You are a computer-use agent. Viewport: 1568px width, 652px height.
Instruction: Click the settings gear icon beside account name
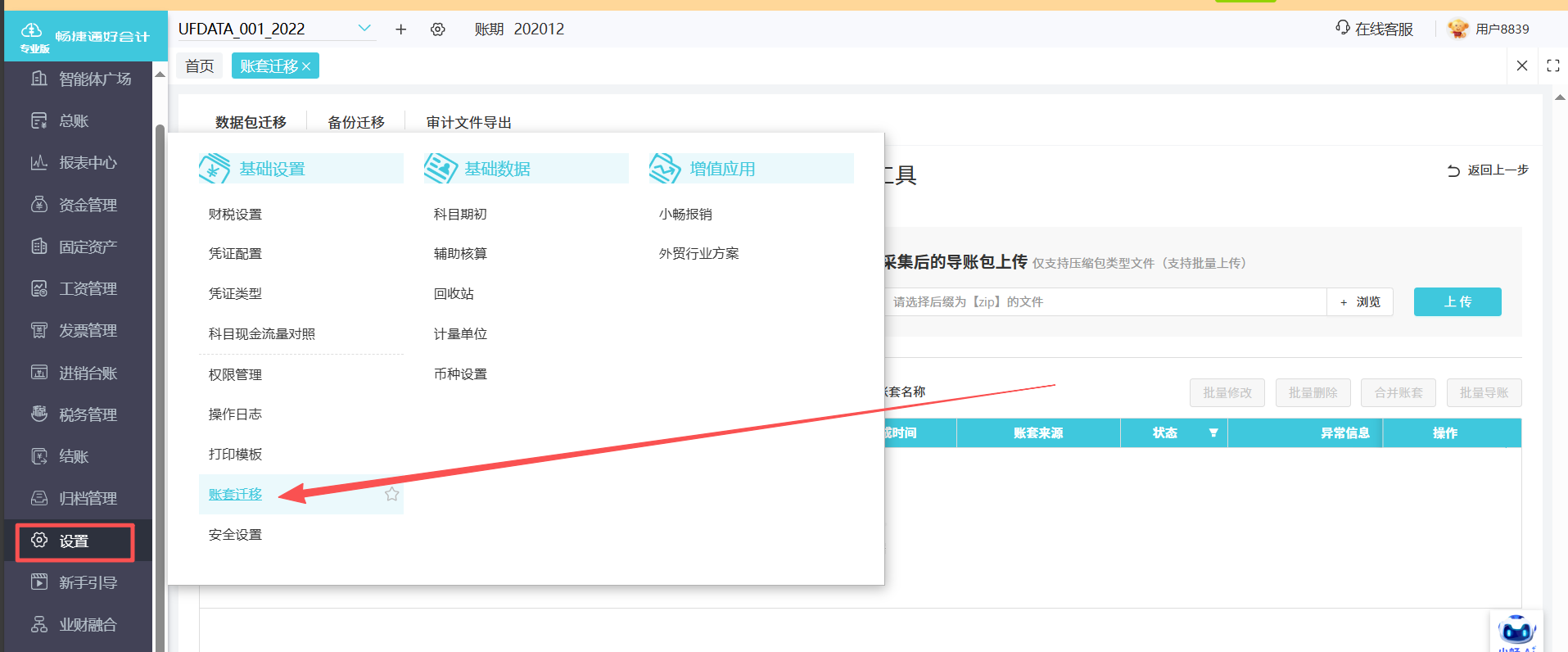pyautogui.click(x=438, y=29)
